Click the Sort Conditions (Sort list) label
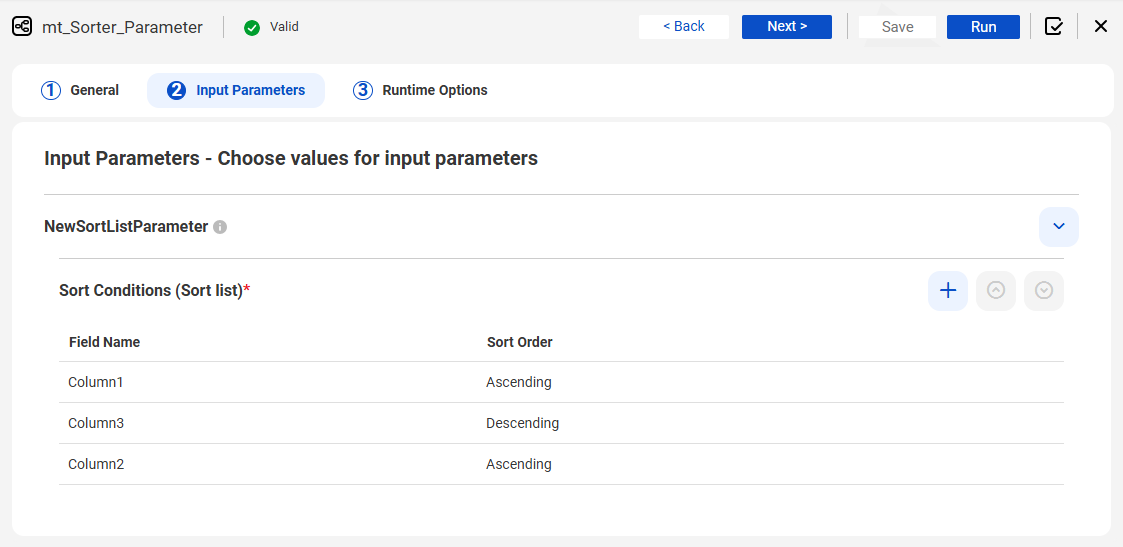The width and height of the screenshot is (1123, 547). (155, 291)
